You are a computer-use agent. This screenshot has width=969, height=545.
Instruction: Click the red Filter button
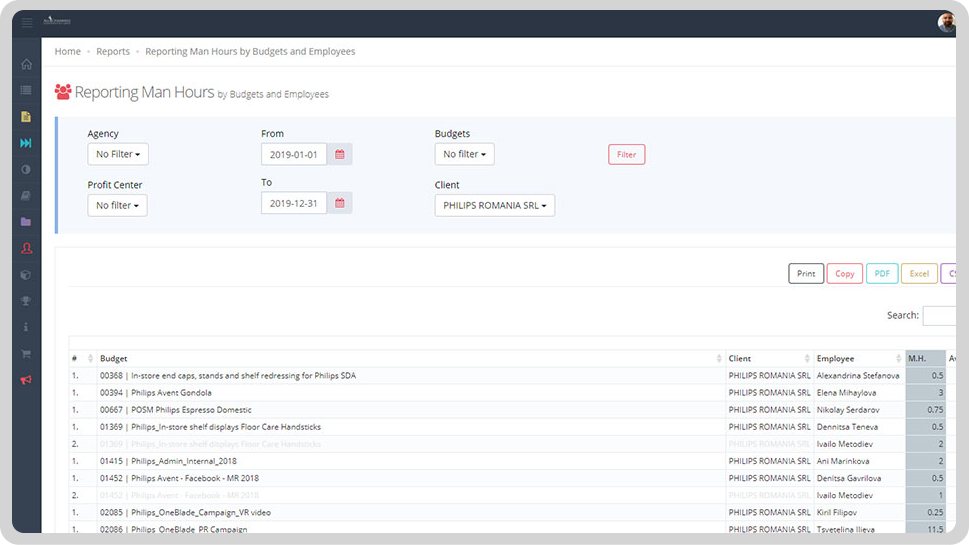627,154
